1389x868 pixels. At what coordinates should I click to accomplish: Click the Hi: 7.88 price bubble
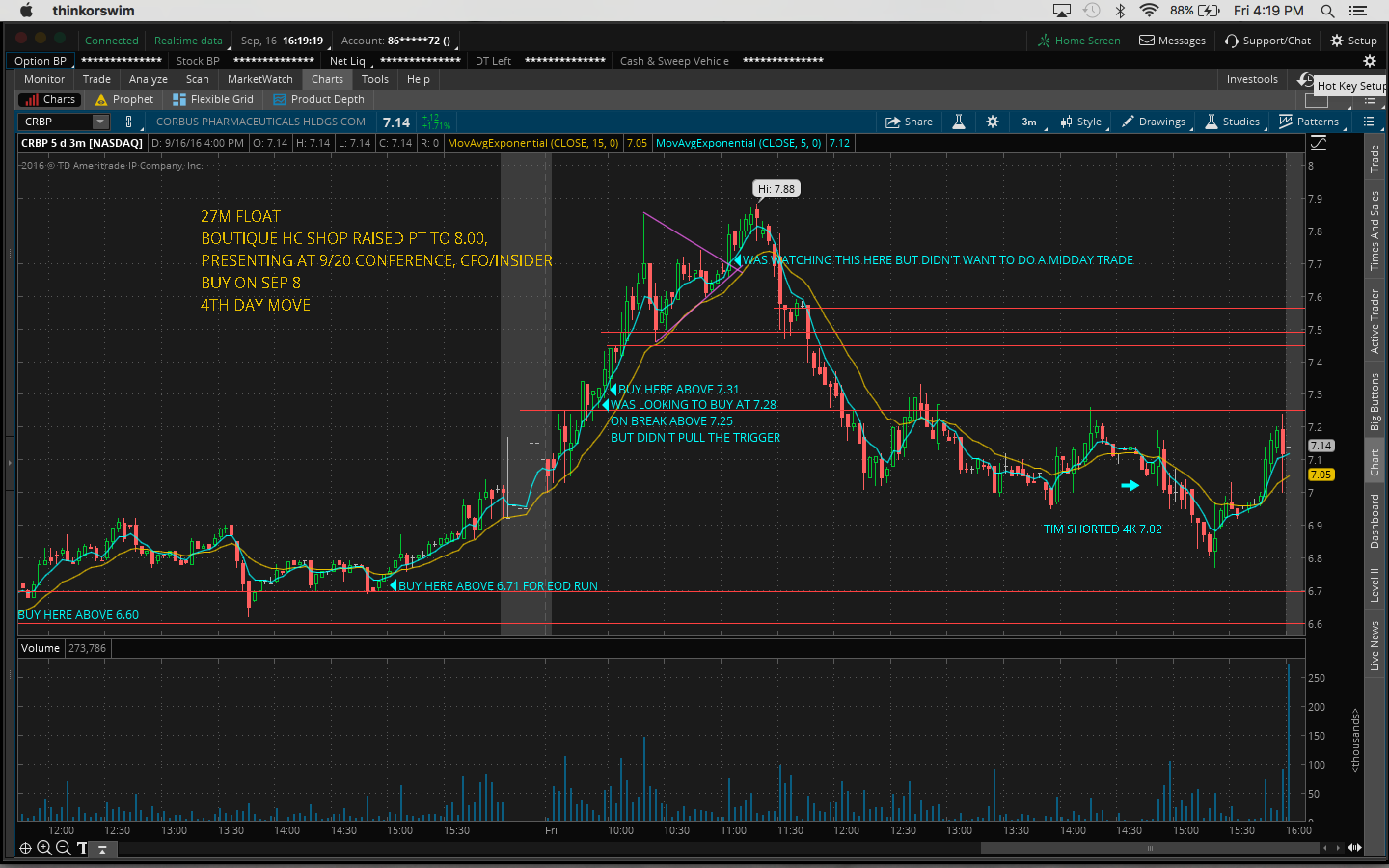(x=776, y=189)
